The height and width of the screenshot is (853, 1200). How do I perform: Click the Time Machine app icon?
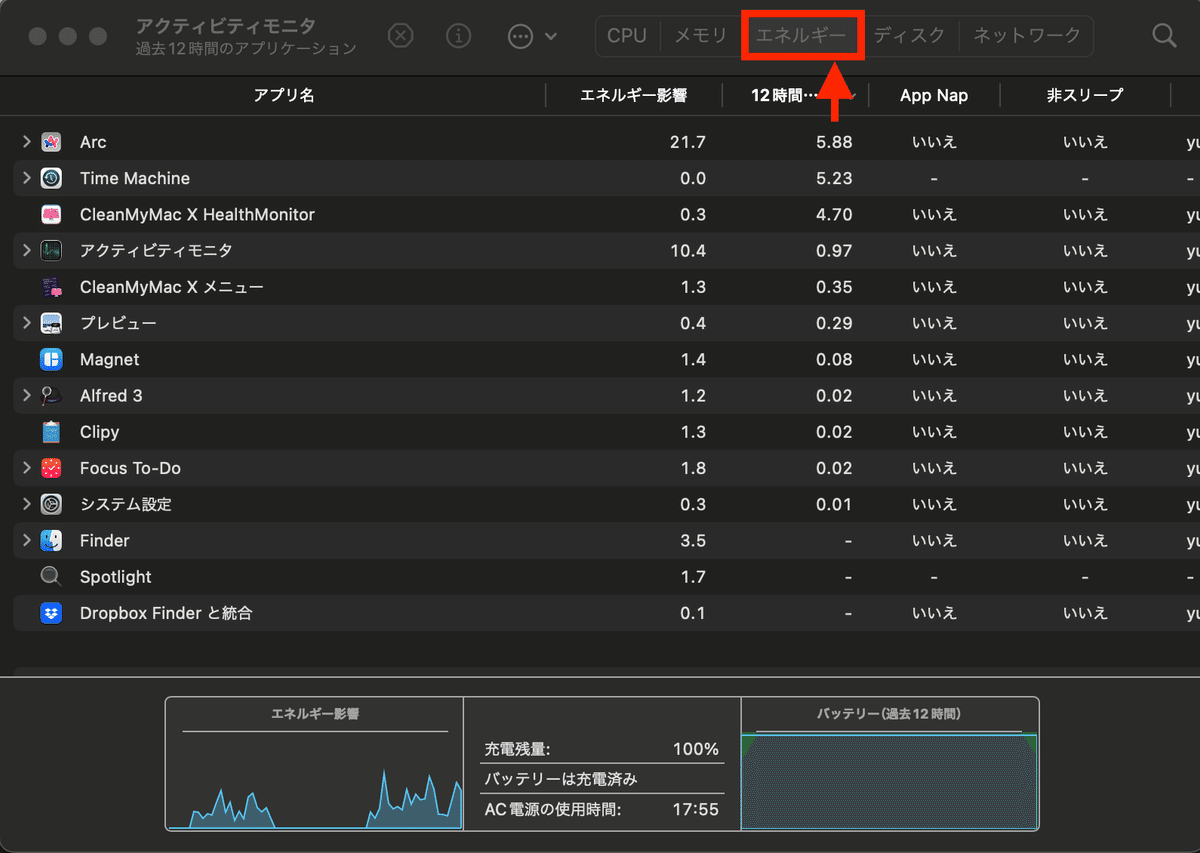click(52, 178)
